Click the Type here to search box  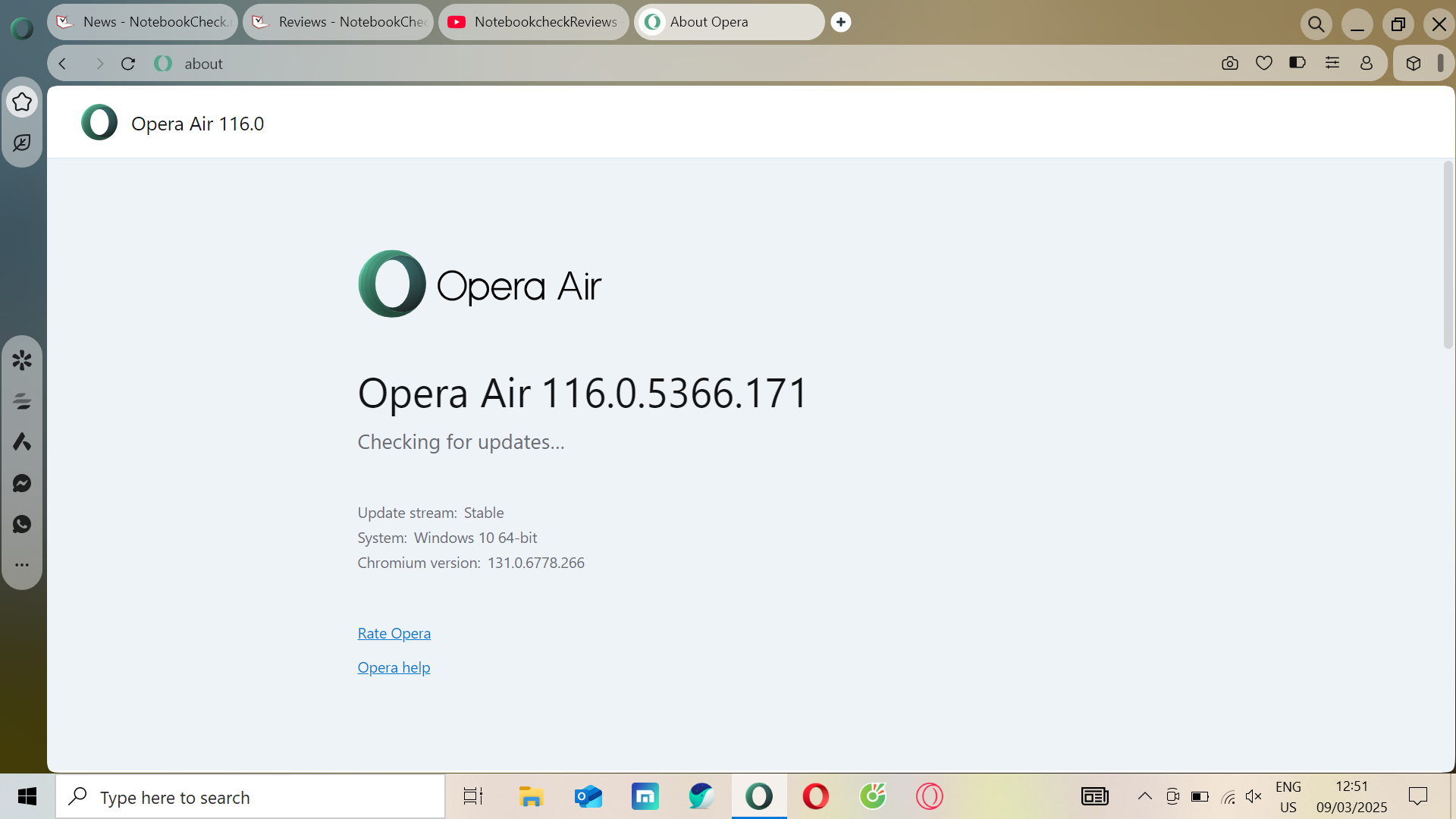250,797
